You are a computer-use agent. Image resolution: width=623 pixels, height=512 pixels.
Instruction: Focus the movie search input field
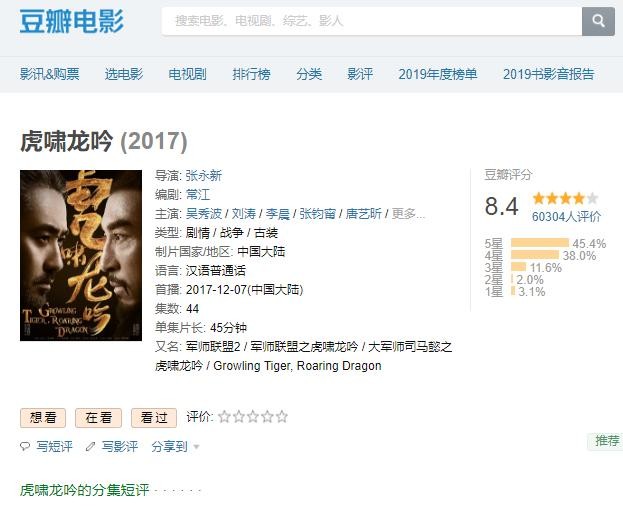[x=371, y=21]
